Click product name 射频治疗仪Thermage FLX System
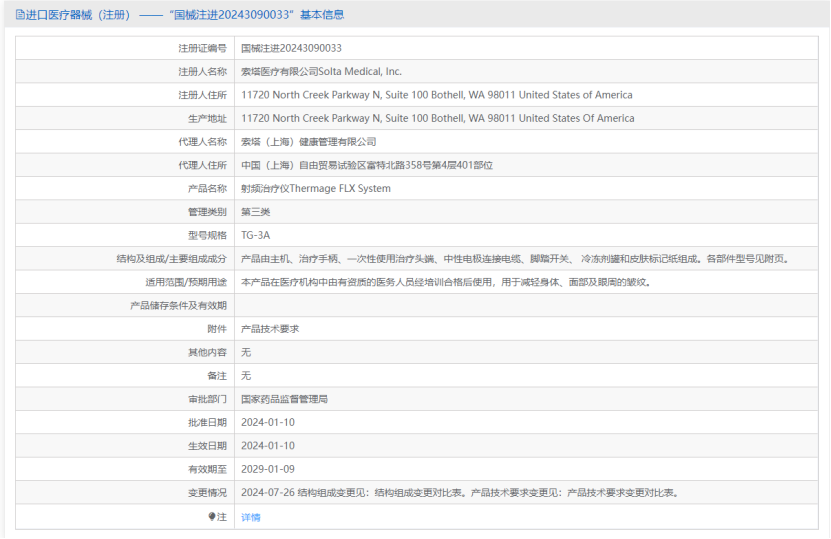 click(x=315, y=188)
